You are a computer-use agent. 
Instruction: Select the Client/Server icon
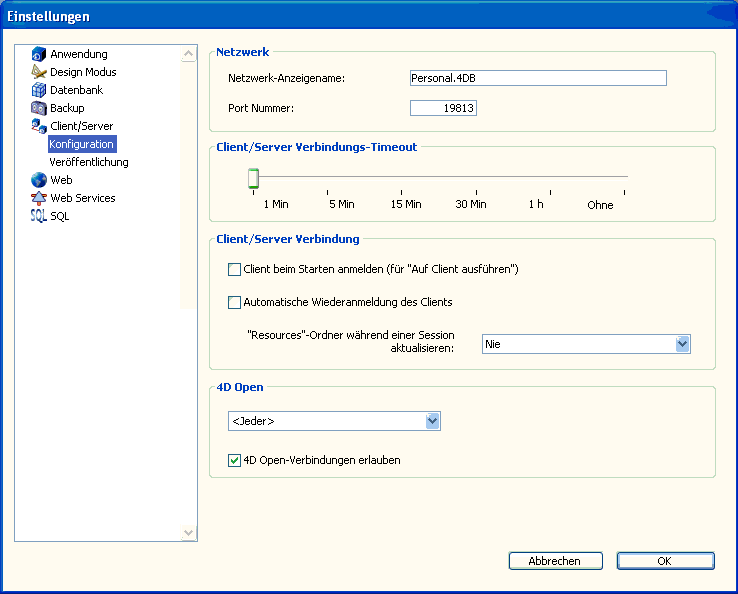click(39, 126)
